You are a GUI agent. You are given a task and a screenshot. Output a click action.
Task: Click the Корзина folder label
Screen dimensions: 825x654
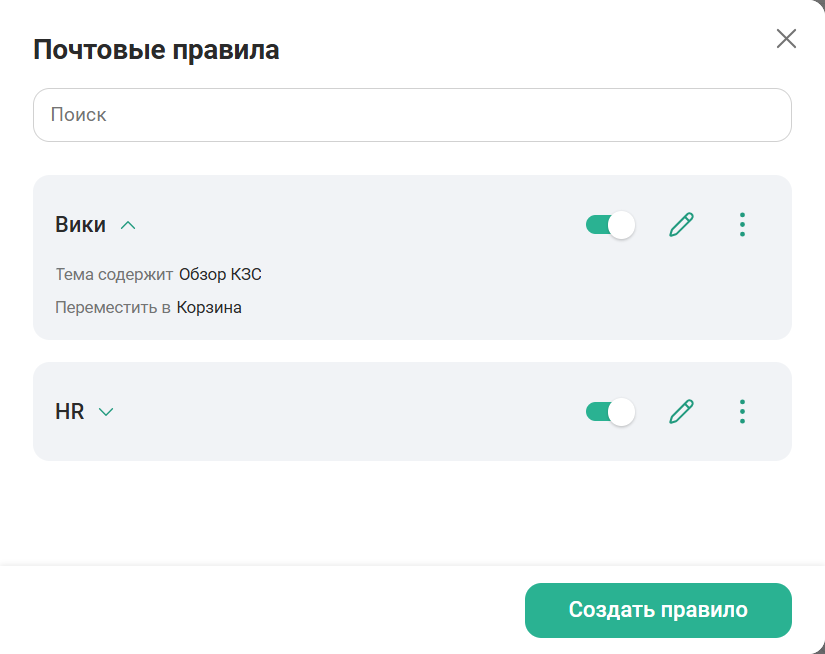[x=213, y=307]
